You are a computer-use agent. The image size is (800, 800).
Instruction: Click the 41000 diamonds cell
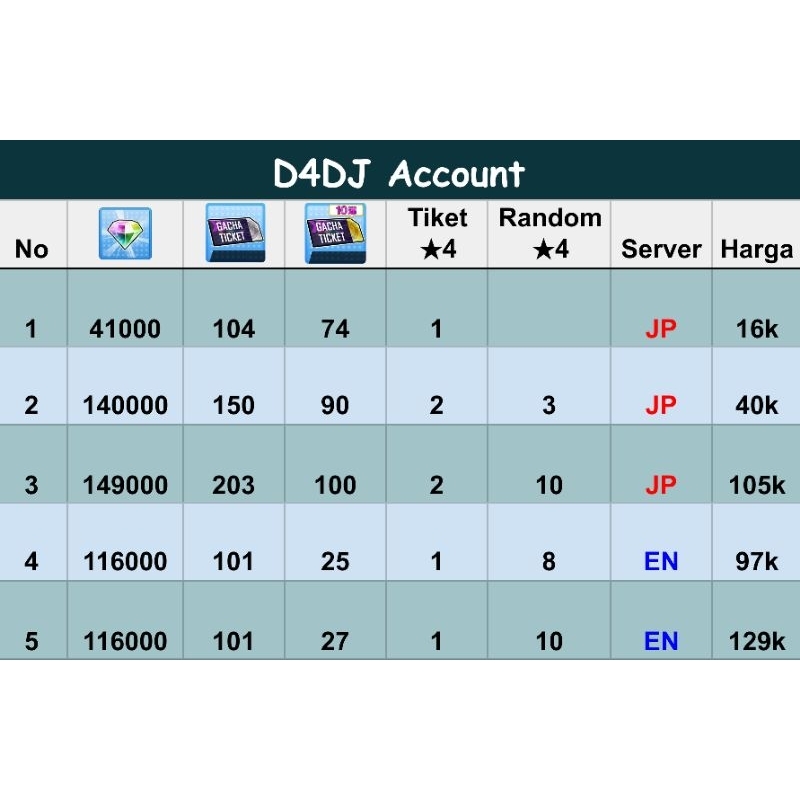125,329
